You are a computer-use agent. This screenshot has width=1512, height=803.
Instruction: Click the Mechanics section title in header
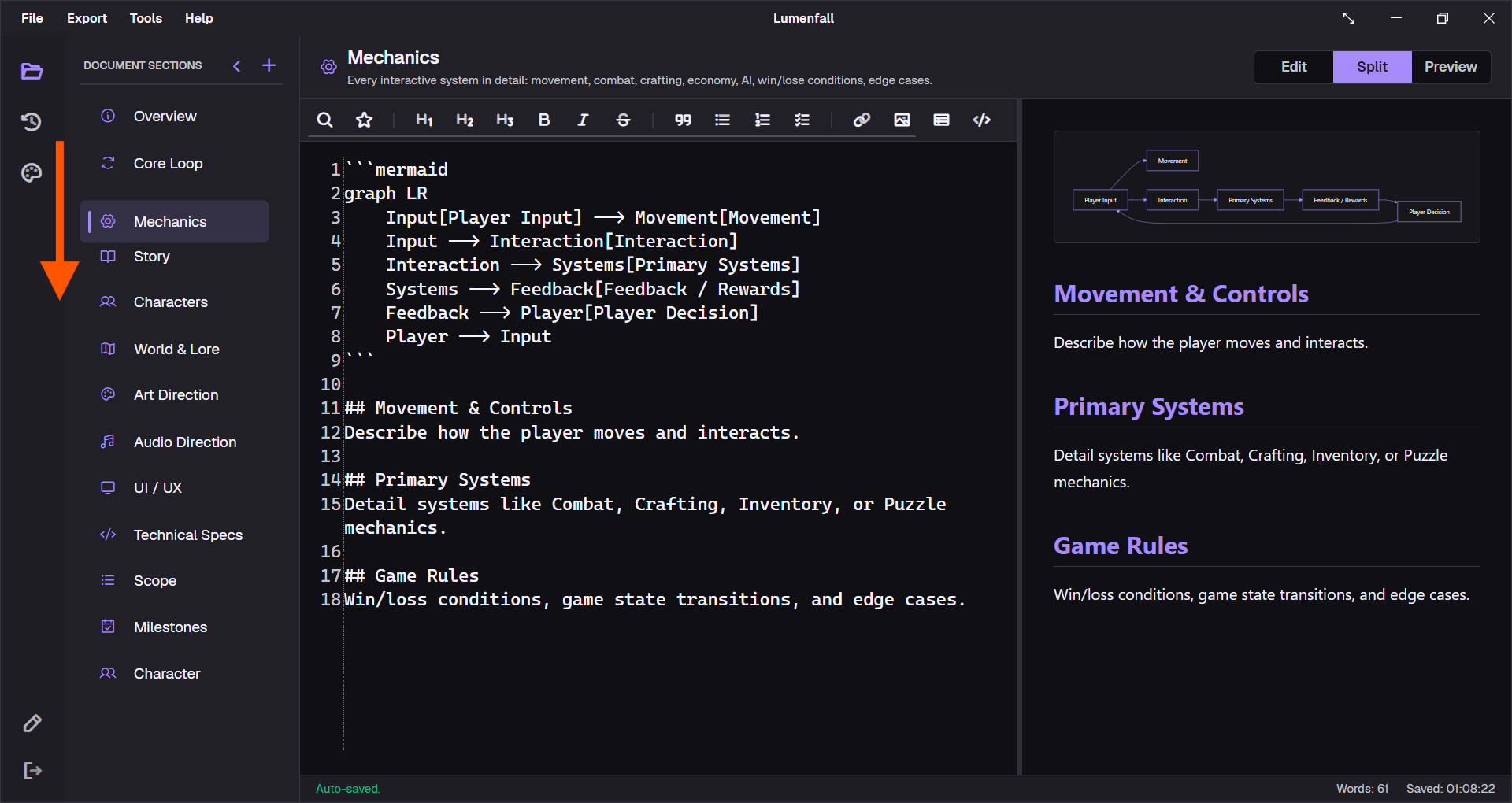[393, 57]
